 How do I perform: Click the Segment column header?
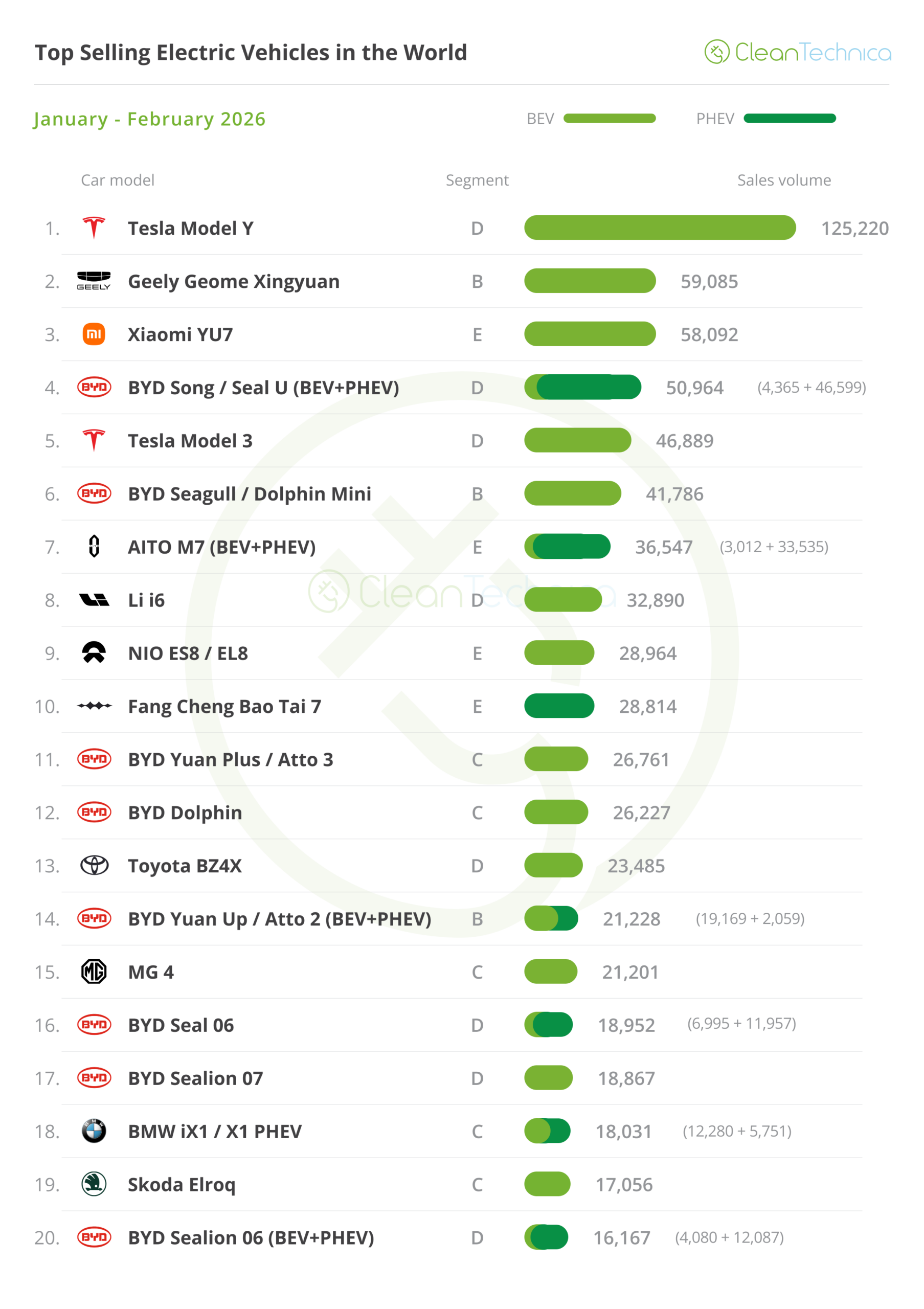[x=477, y=180]
